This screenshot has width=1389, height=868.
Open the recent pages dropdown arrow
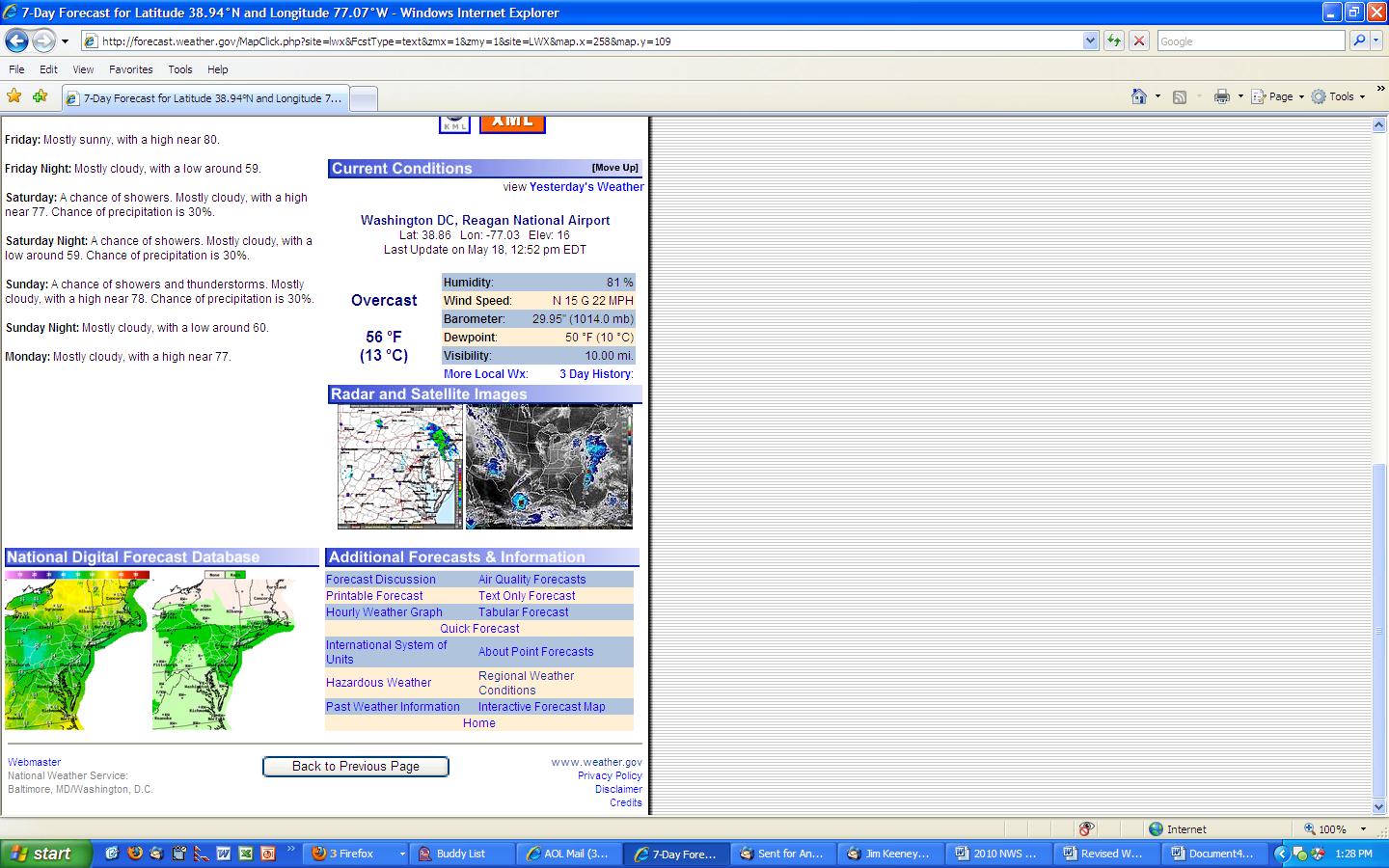(x=65, y=41)
